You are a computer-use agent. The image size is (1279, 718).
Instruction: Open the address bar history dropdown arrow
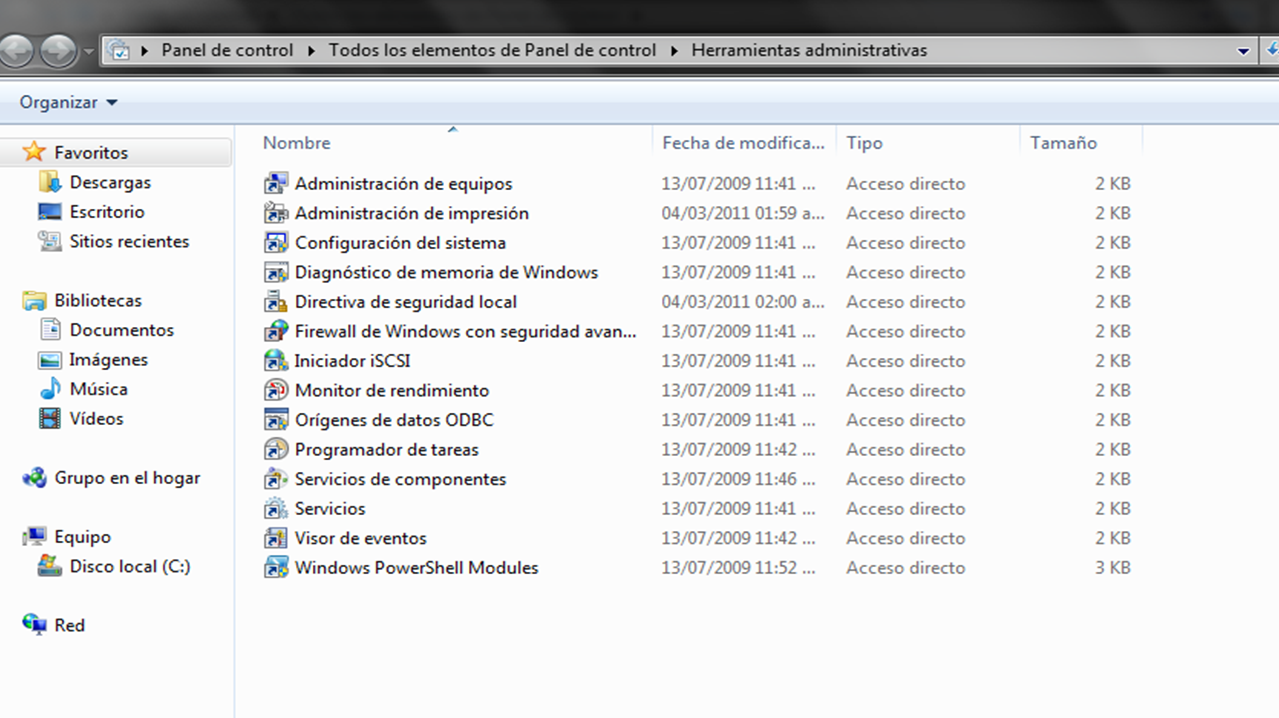1243,51
